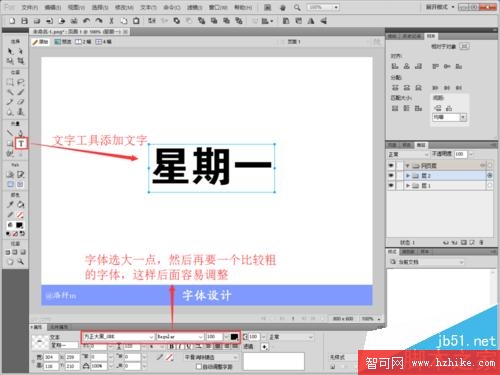Image resolution: width=500 pixels, height=375 pixels.
Task: Click the 4-up view button
Action: 104,42
